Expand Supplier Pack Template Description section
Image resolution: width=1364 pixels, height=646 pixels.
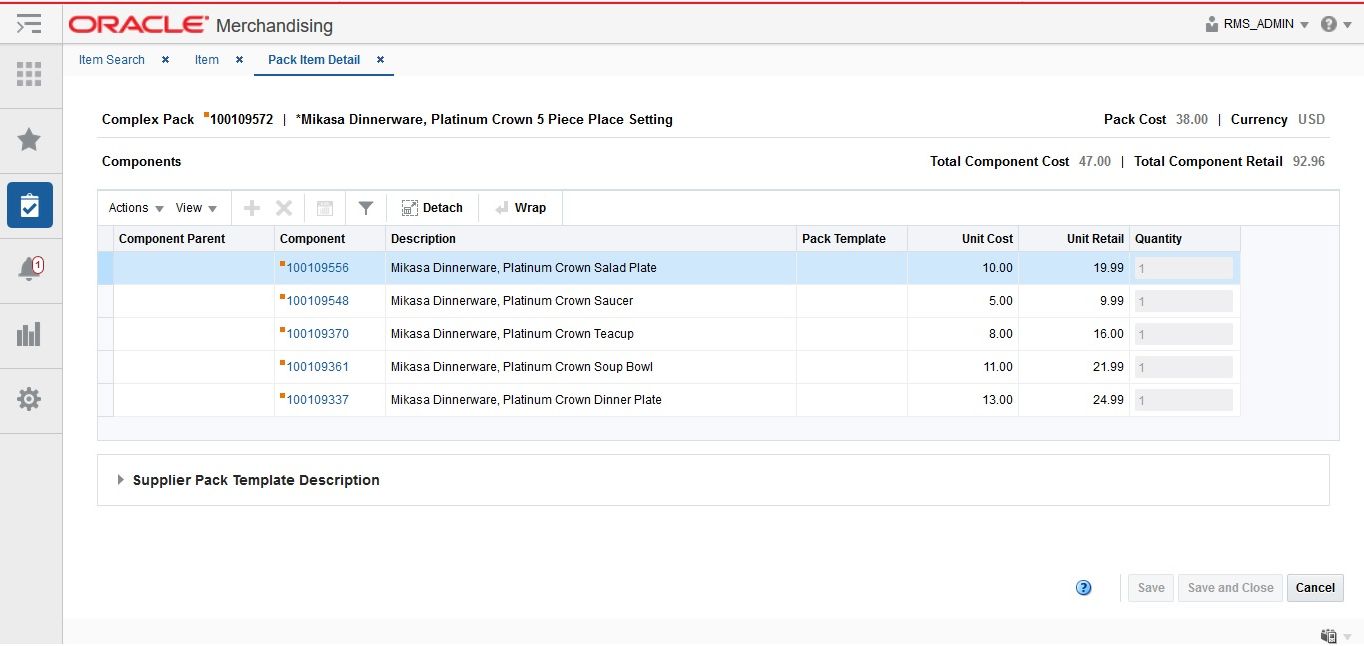[121, 480]
